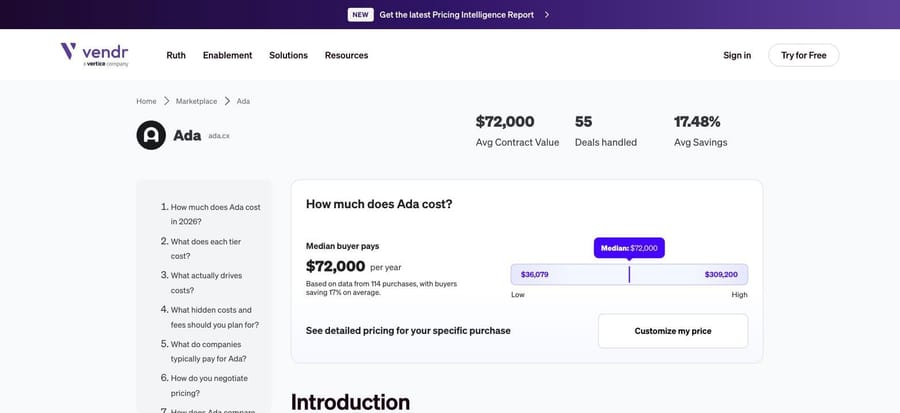
Task: Click the Median $72,000 tooltip marker
Action: [629, 248]
